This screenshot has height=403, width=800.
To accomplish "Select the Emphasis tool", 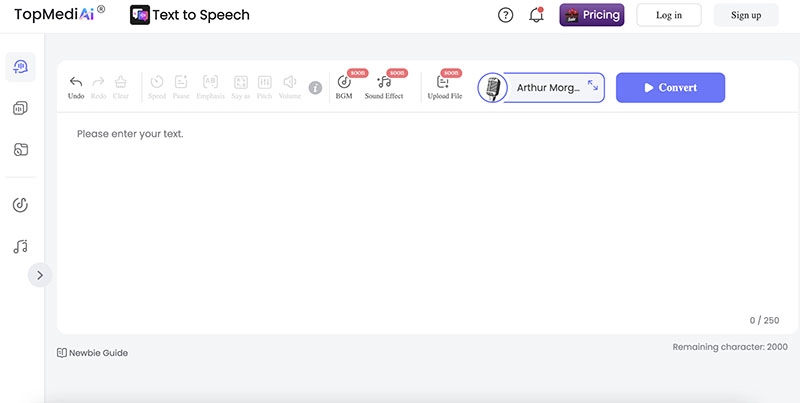I will (x=210, y=83).
